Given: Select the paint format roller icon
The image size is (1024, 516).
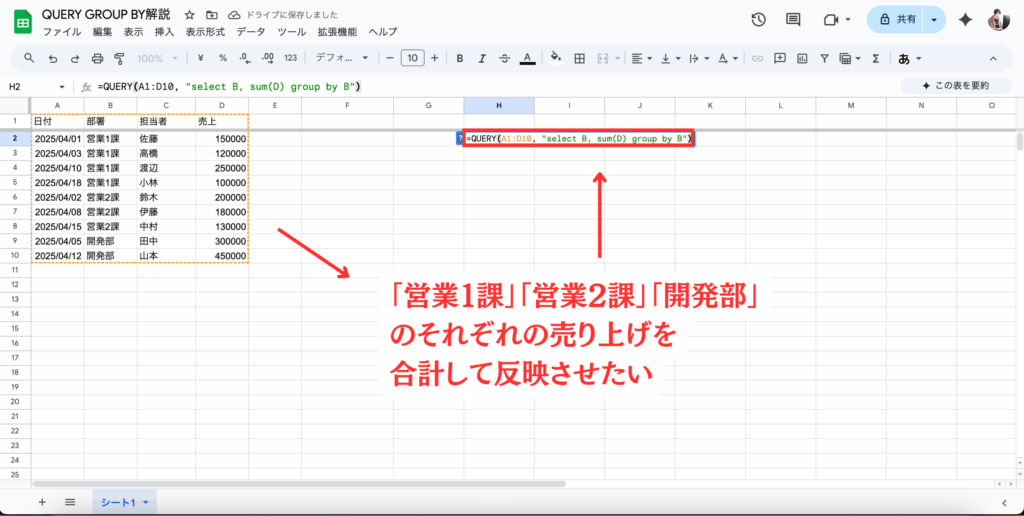Looking at the screenshot, I should tap(120, 58).
